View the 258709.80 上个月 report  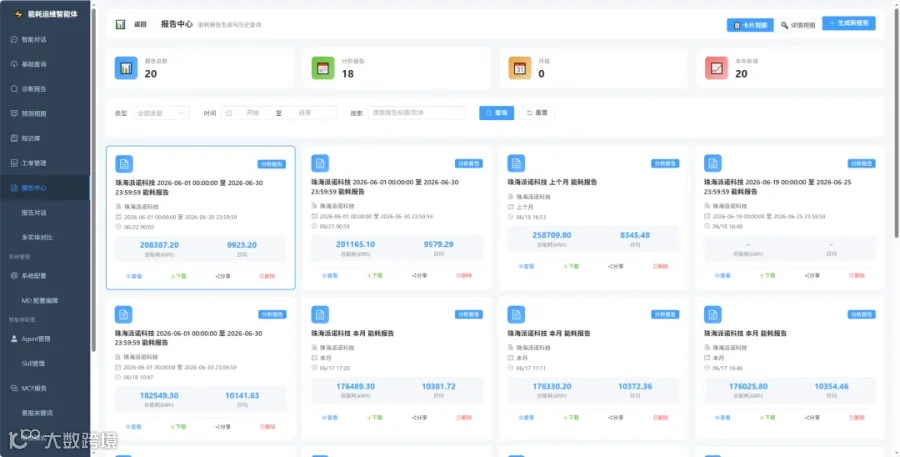(x=526, y=266)
